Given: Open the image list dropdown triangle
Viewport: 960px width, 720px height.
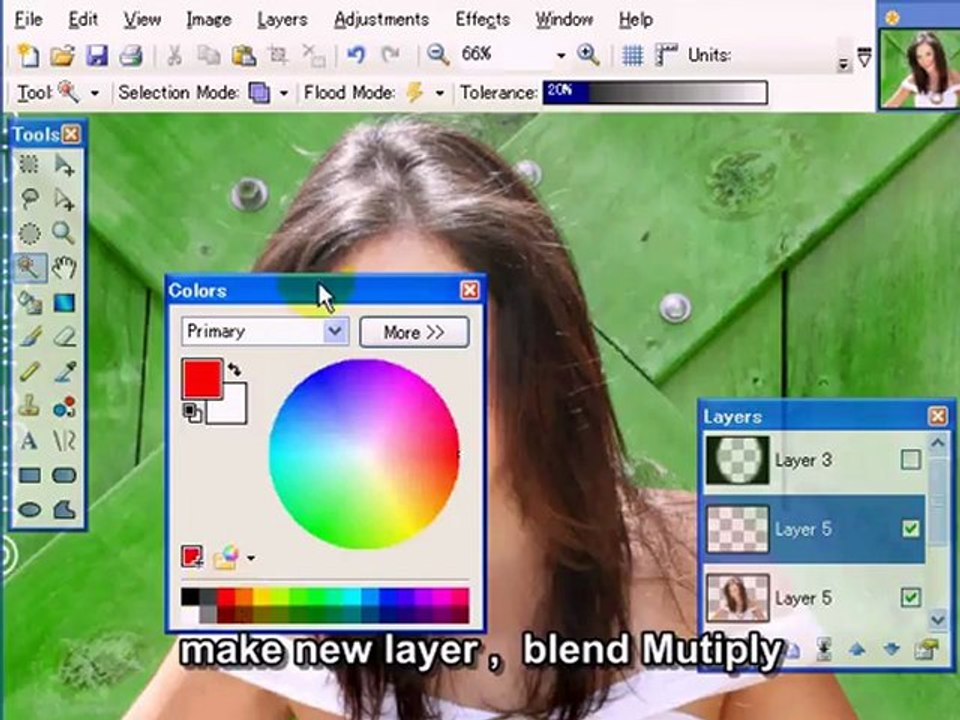Looking at the screenshot, I should point(864,58).
